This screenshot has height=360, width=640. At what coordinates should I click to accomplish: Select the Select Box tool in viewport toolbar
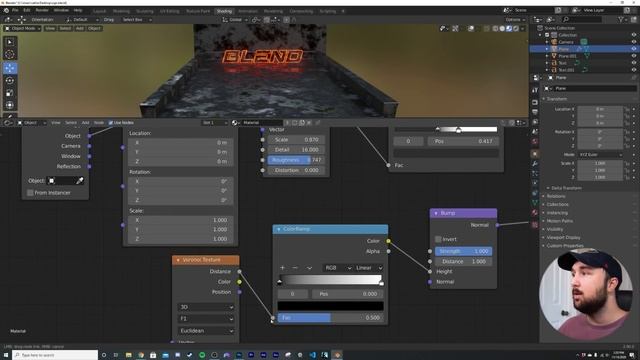pyautogui.click(x=10, y=42)
